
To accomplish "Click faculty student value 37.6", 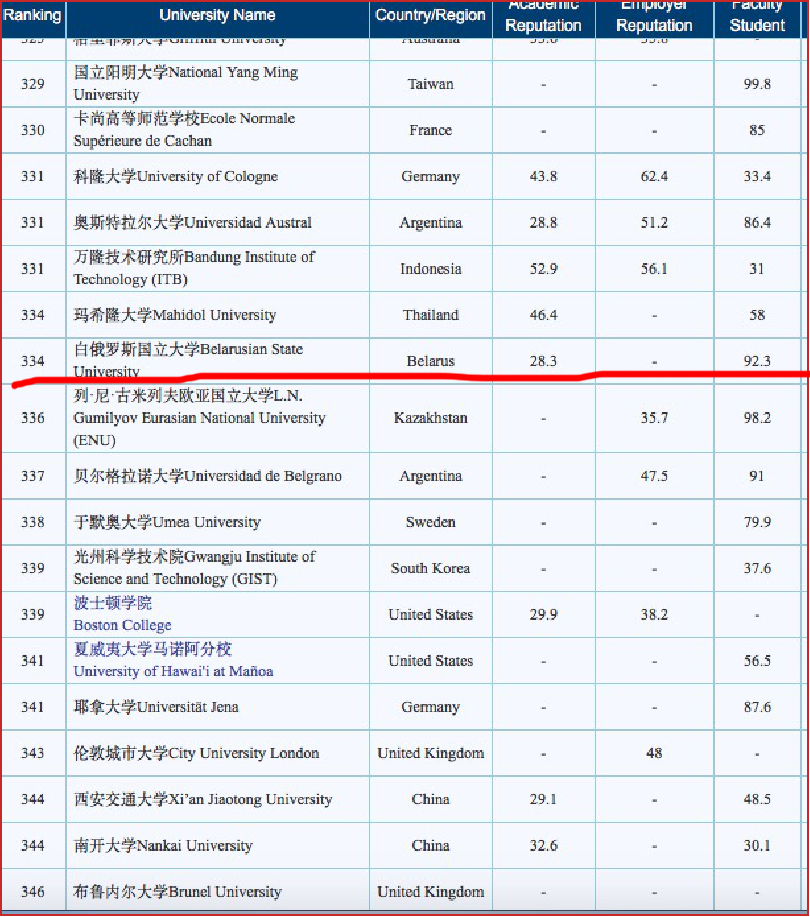I will pyautogui.click(x=757, y=568).
